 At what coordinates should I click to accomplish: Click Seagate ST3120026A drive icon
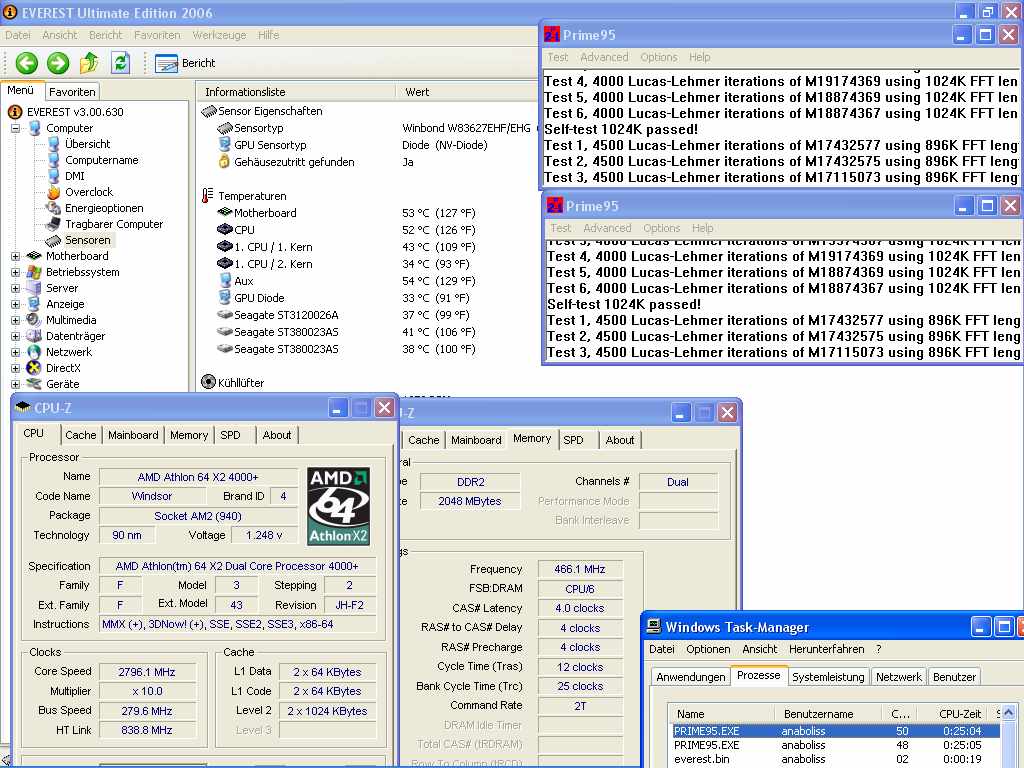click(x=225, y=315)
